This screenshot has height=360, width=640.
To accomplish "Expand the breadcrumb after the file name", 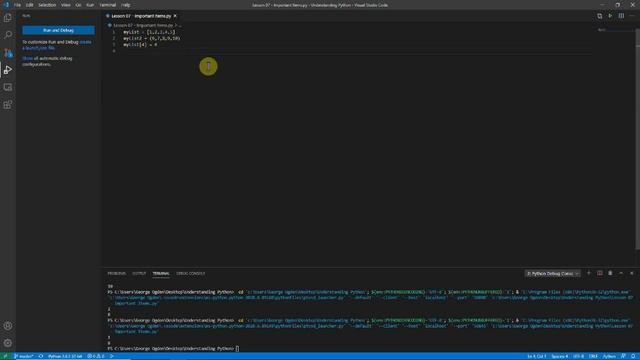I will (180, 25).
